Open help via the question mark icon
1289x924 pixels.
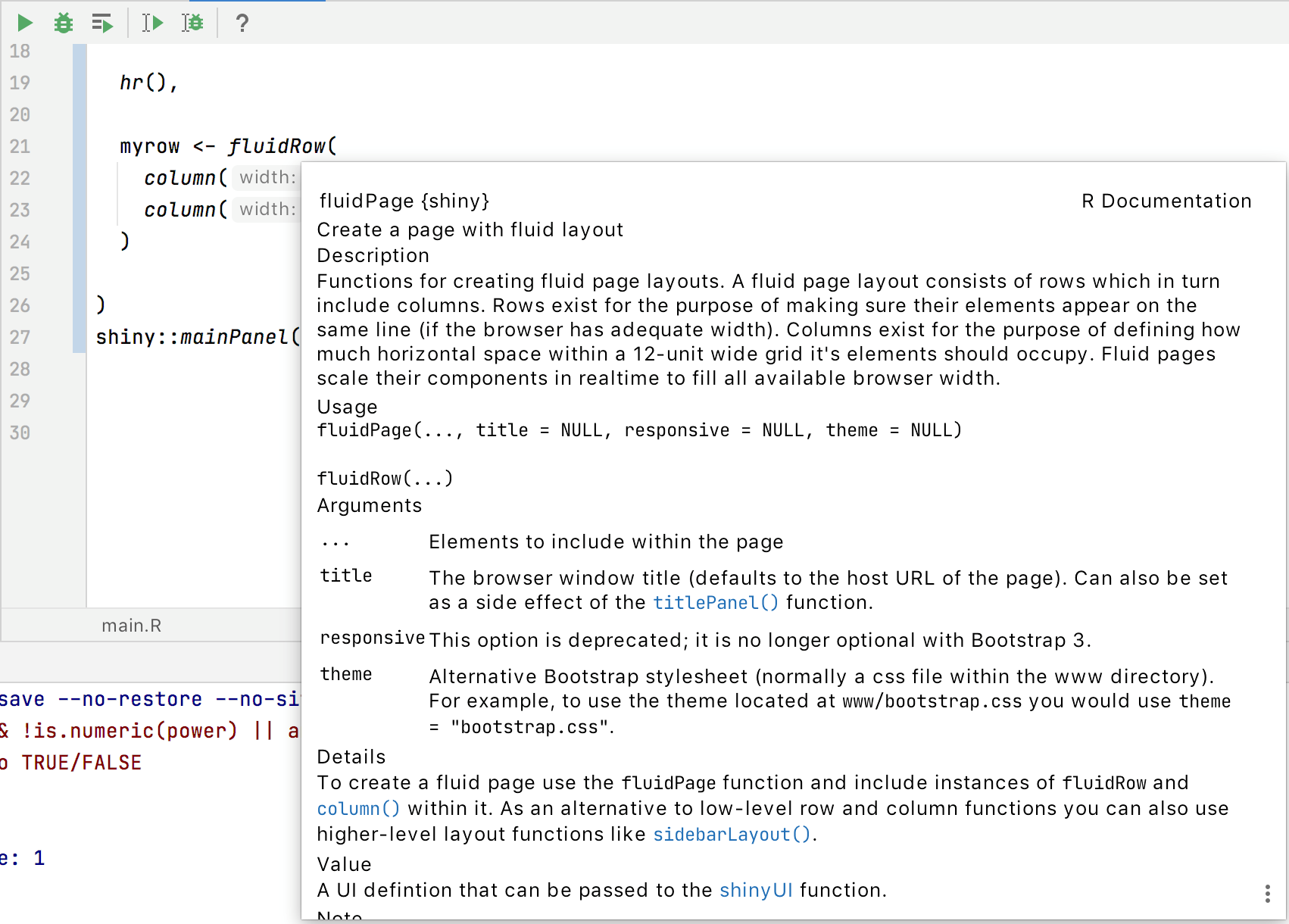point(242,23)
